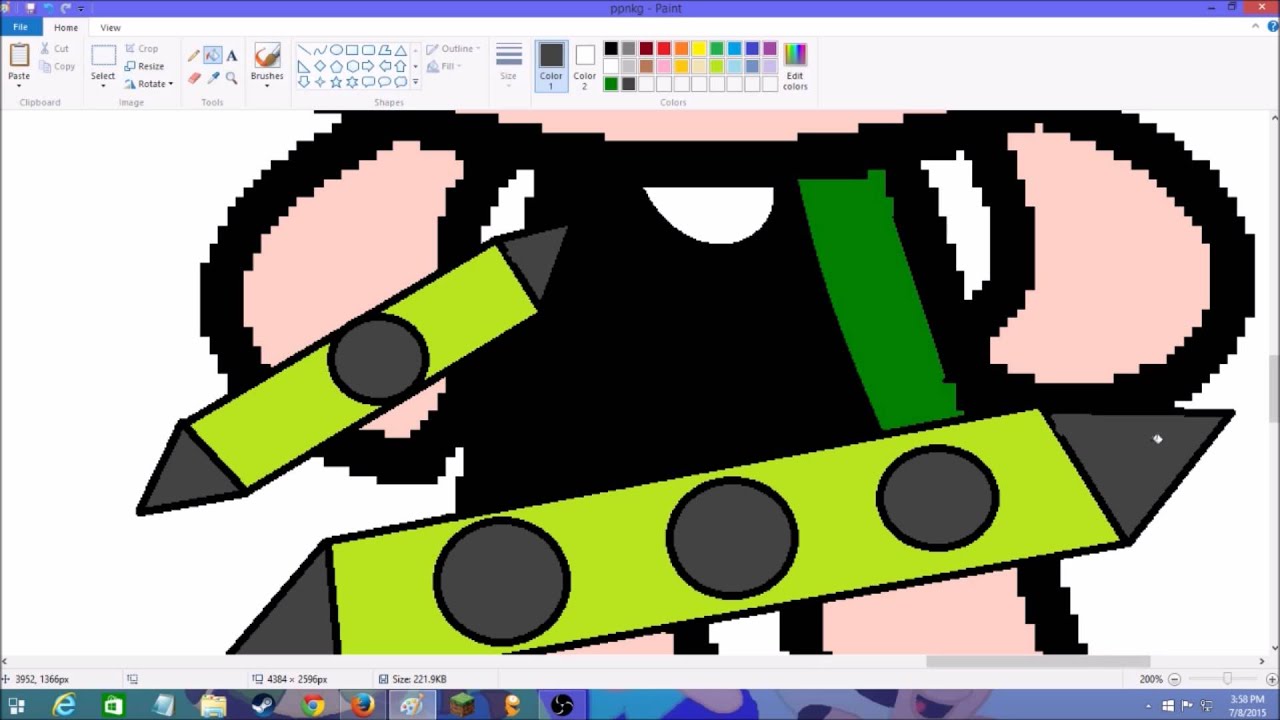Choose the Oval shape
1280x720 pixels.
pyautogui.click(x=336, y=50)
